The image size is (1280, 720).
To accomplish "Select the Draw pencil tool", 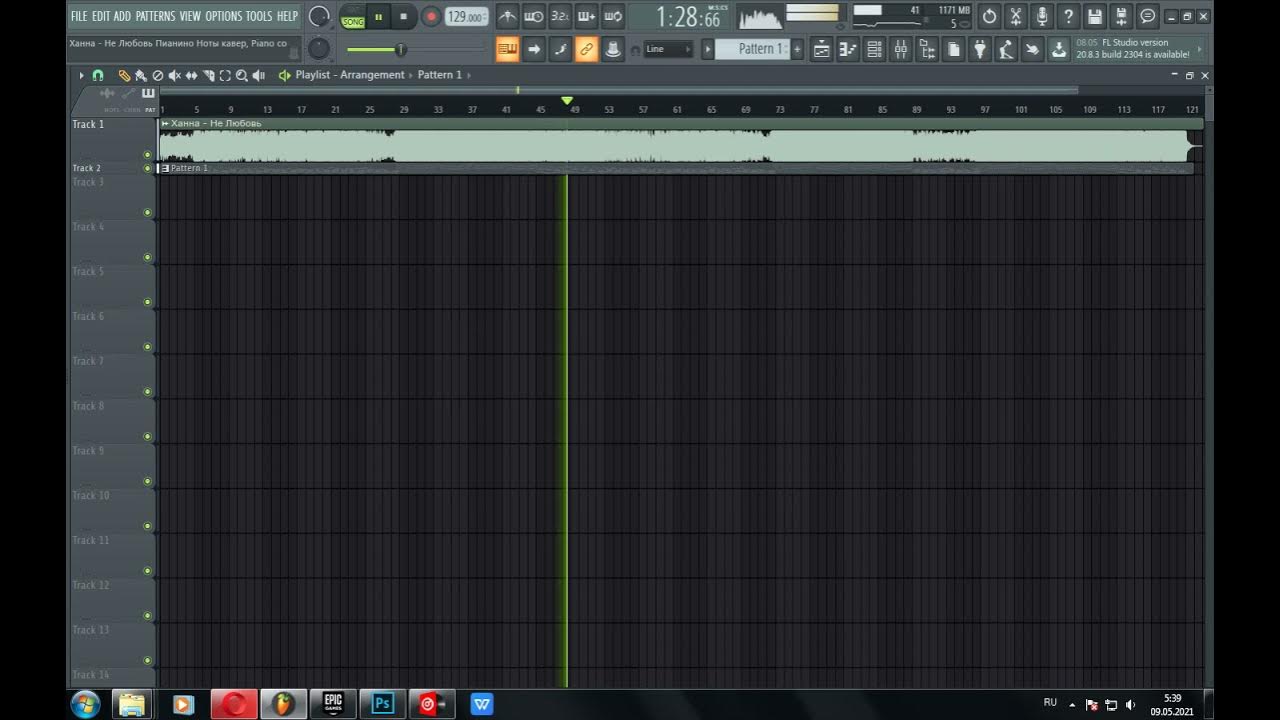I will (x=124, y=75).
